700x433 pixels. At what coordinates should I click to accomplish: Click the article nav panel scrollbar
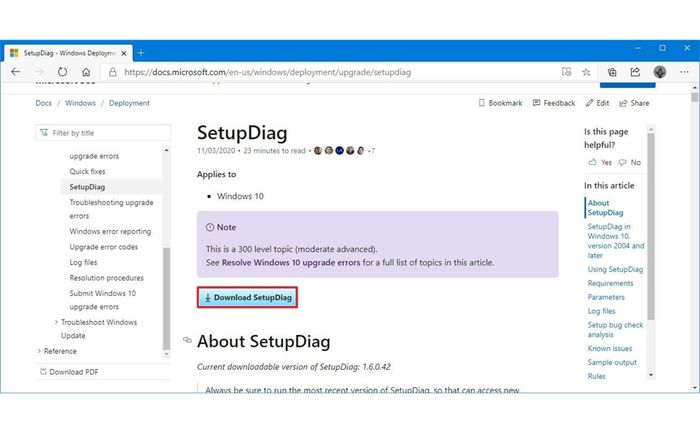651,226
